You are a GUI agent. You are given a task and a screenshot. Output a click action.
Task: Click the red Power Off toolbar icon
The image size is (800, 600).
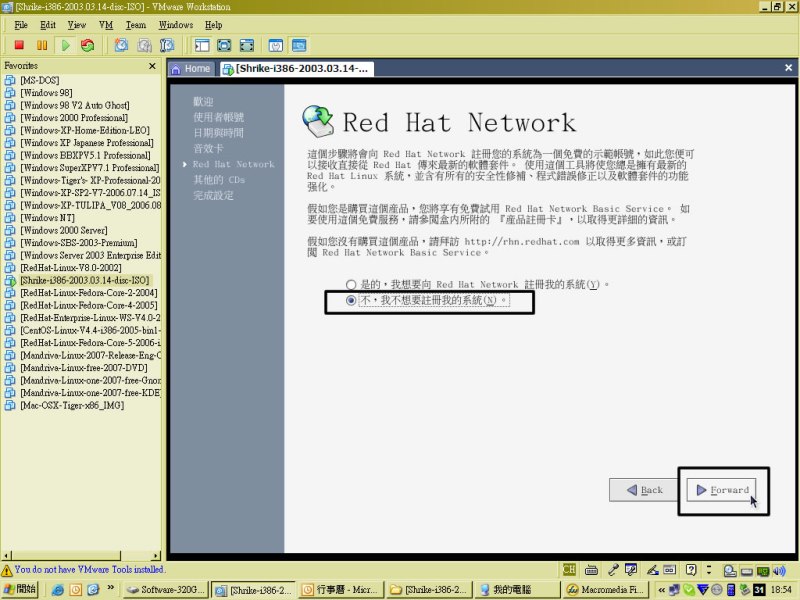[19, 45]
